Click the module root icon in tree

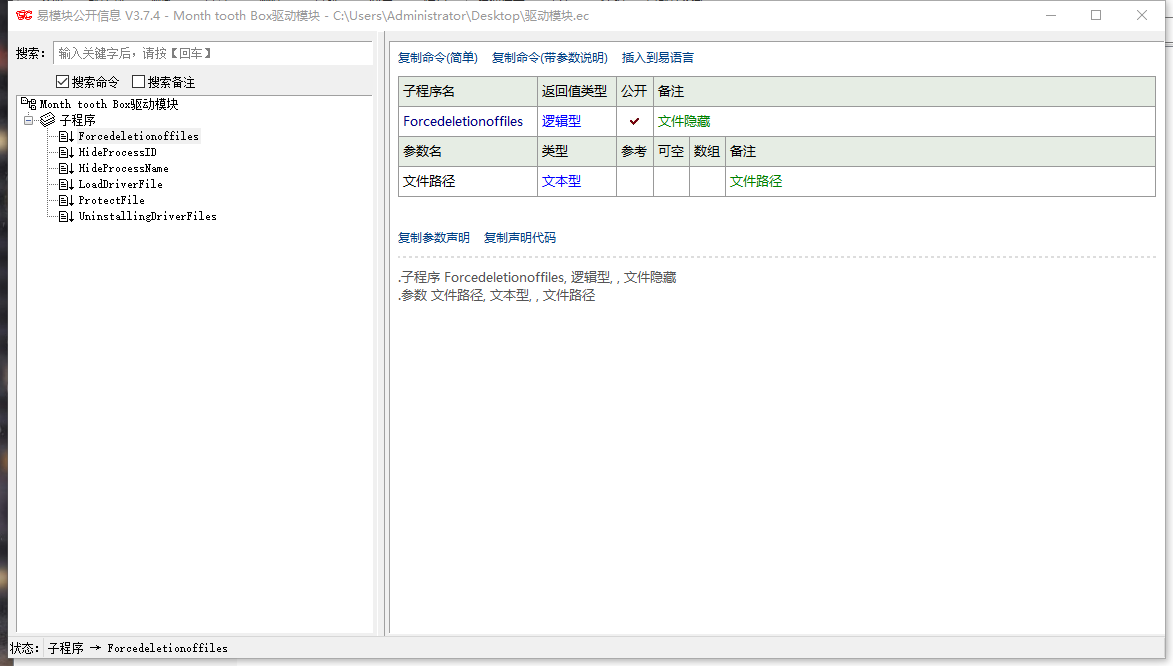[30, 104]
